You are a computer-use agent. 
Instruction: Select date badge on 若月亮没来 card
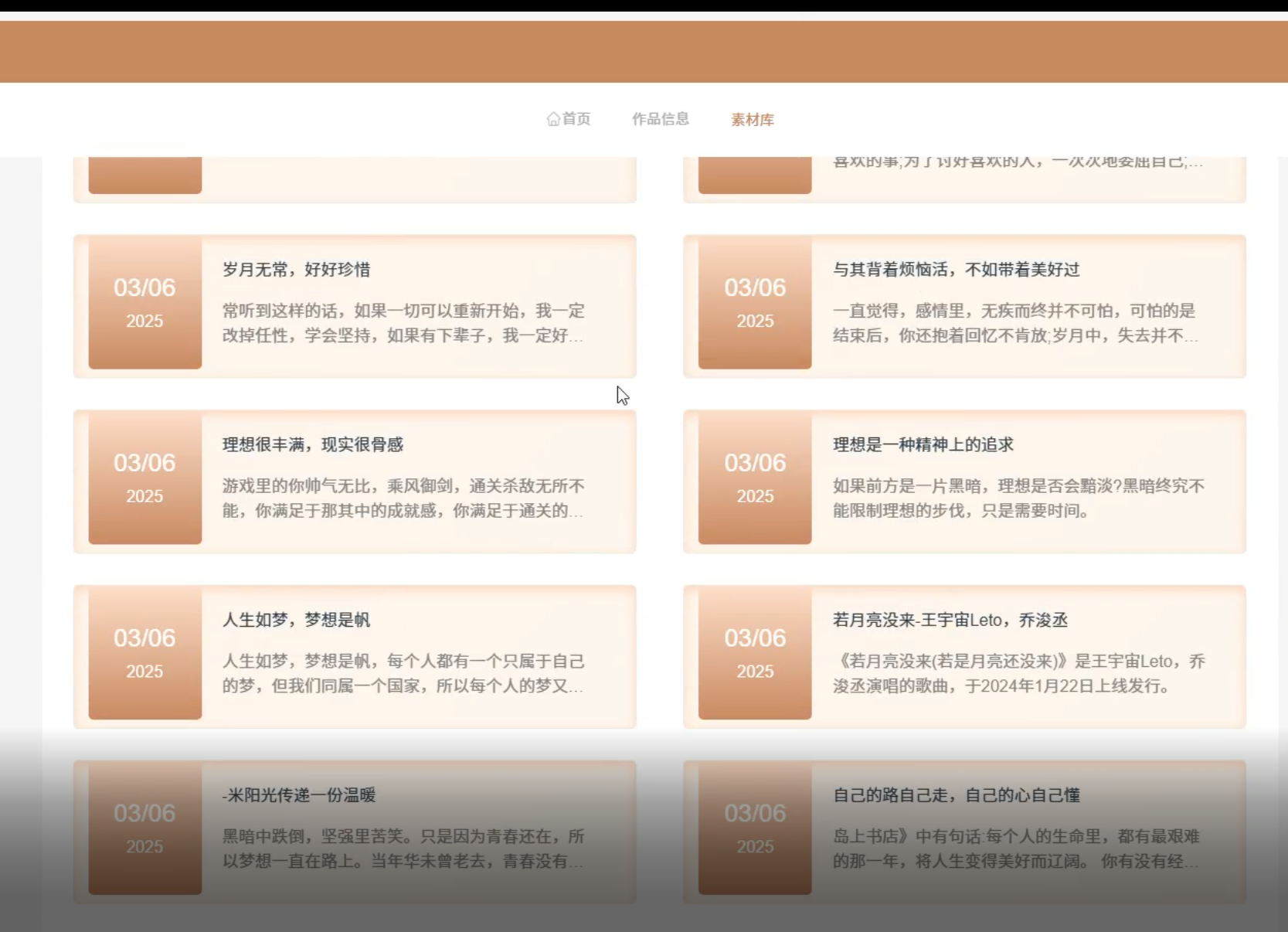755,653
